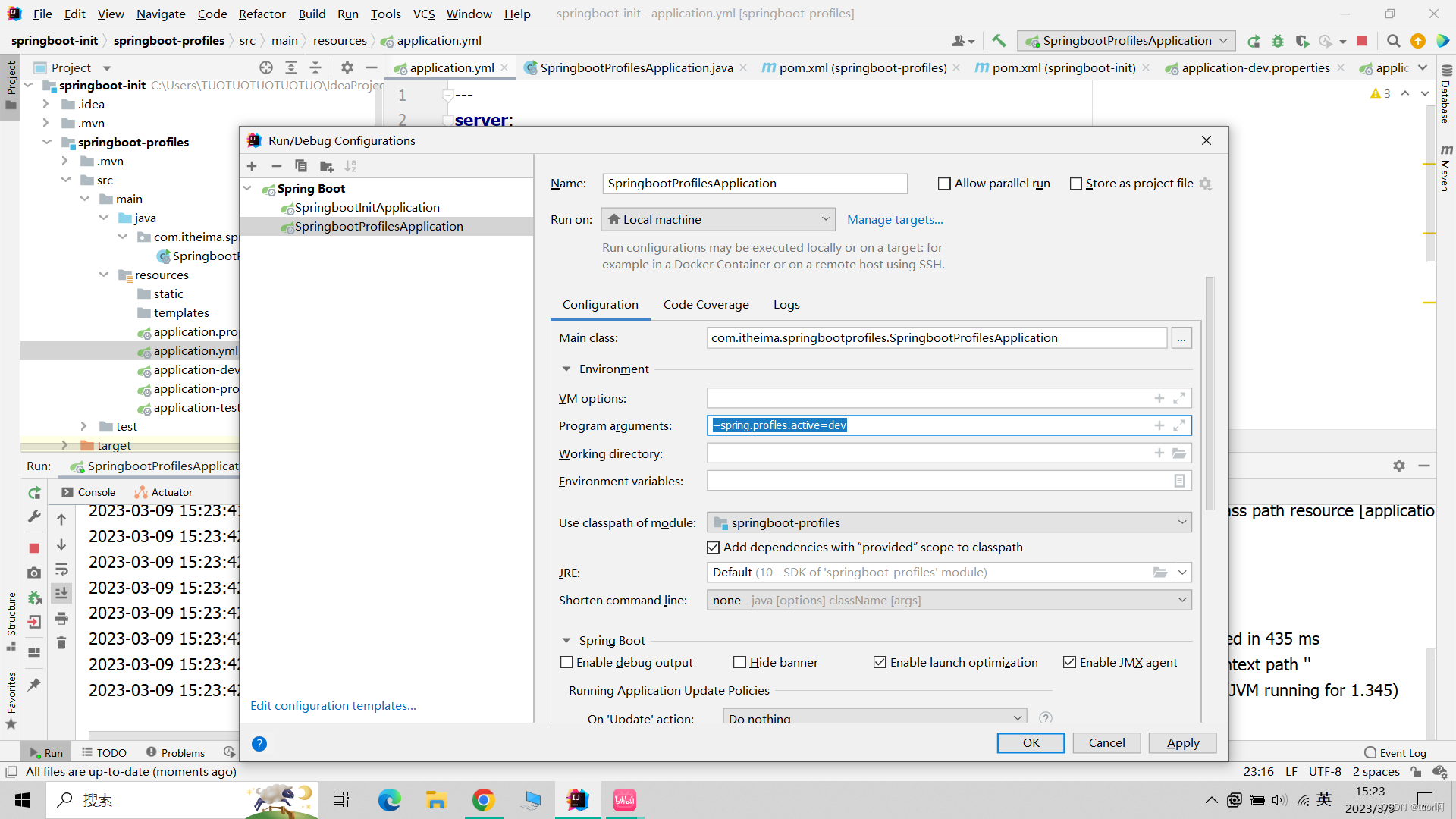The height and width of the screenshot is (819, 1456).
Task: Enable the Allow parallel run checkbox
Action: pyautogui.click(x=945, y=183)
